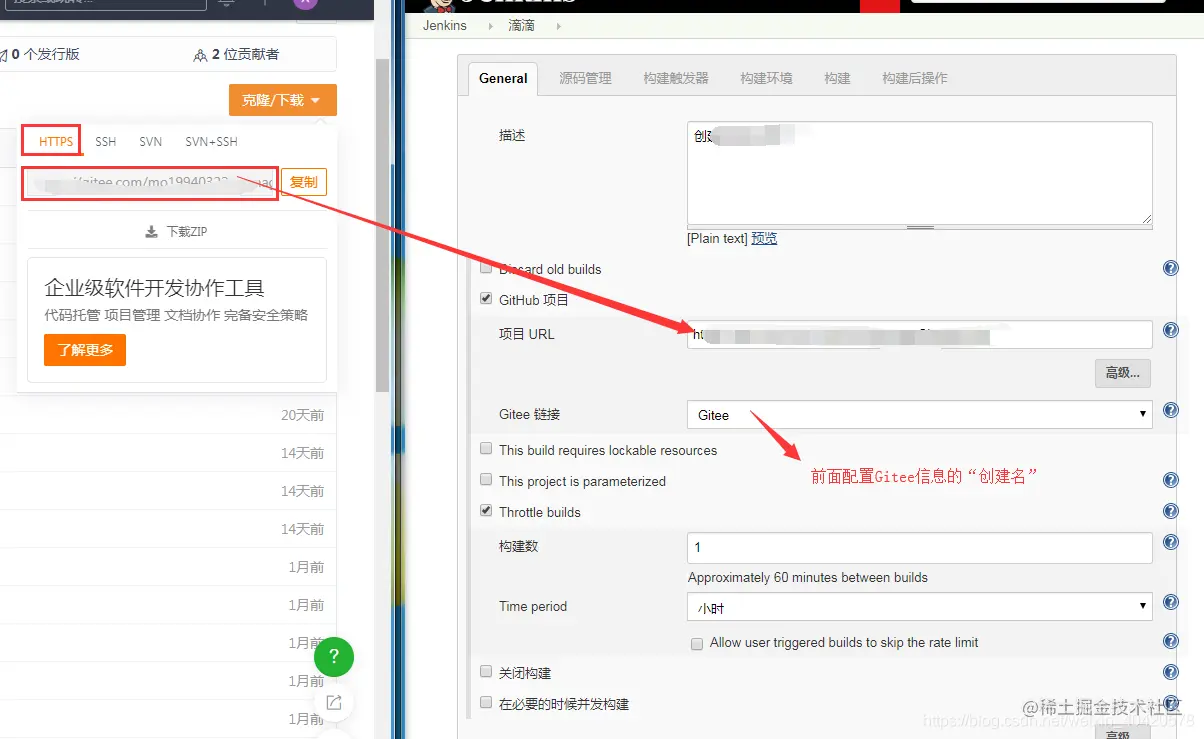Click the 项目 URL input field
Screen dimensions: 1204x739
tap(919, 334)
